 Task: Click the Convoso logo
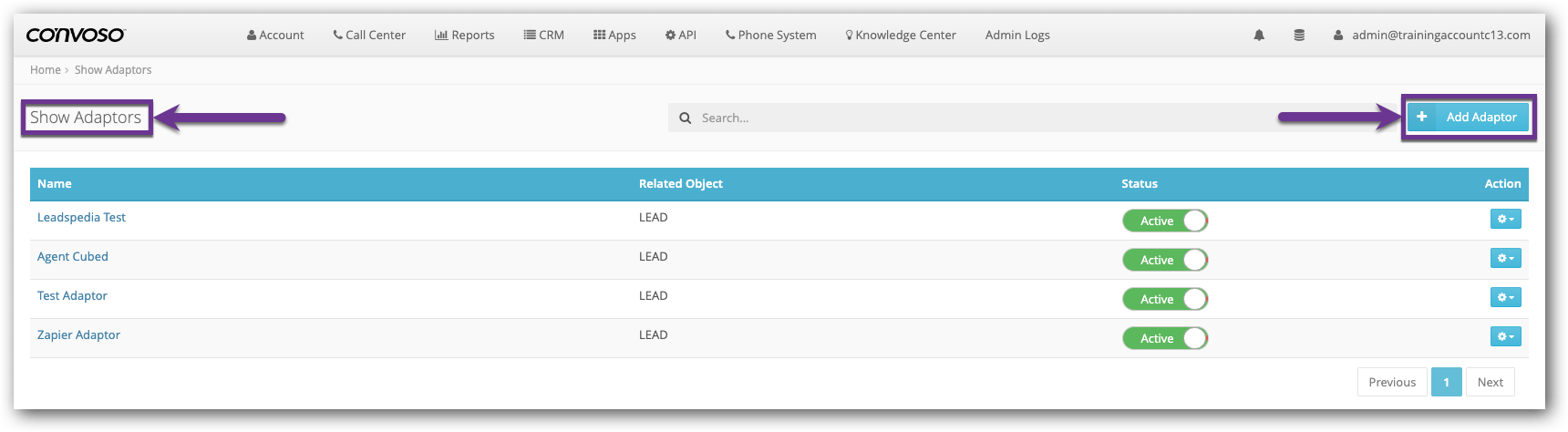(75, 35)
